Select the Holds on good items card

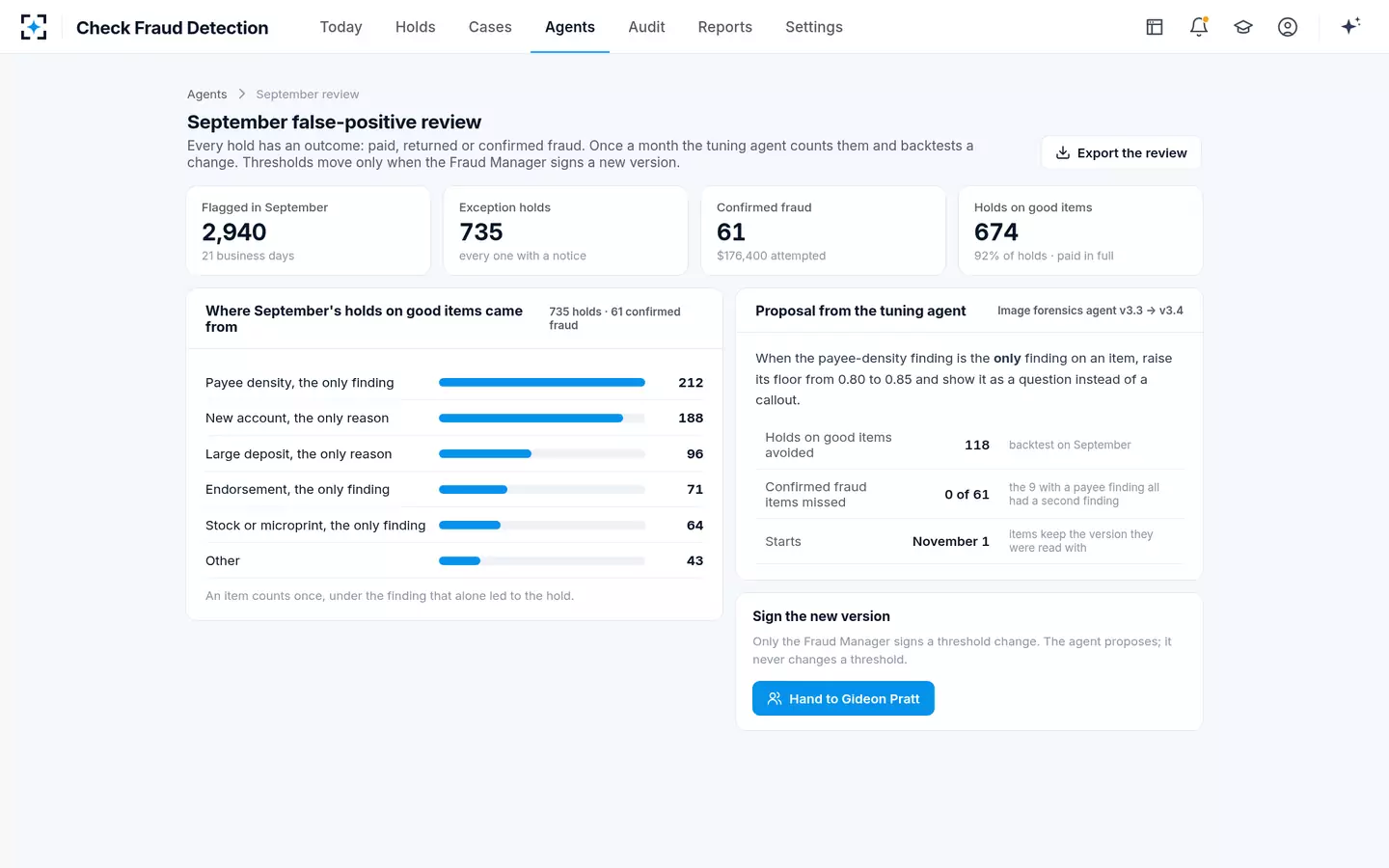[1080, 231]
